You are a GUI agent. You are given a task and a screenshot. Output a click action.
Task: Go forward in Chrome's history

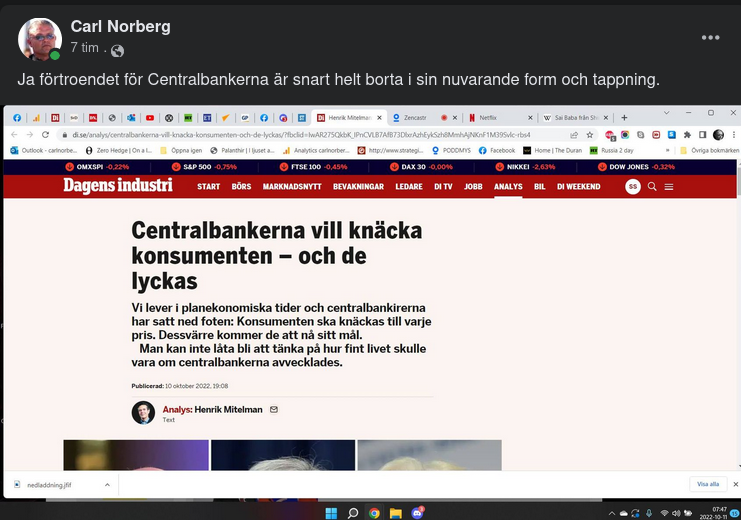click(x=30, y=135)
